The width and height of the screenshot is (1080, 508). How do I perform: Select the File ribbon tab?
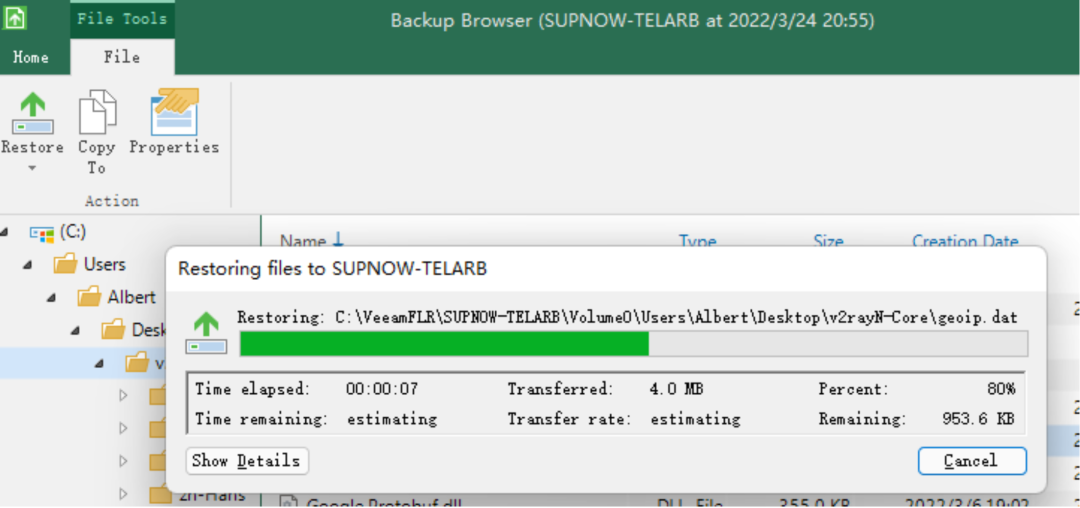(x=122, y=57)
